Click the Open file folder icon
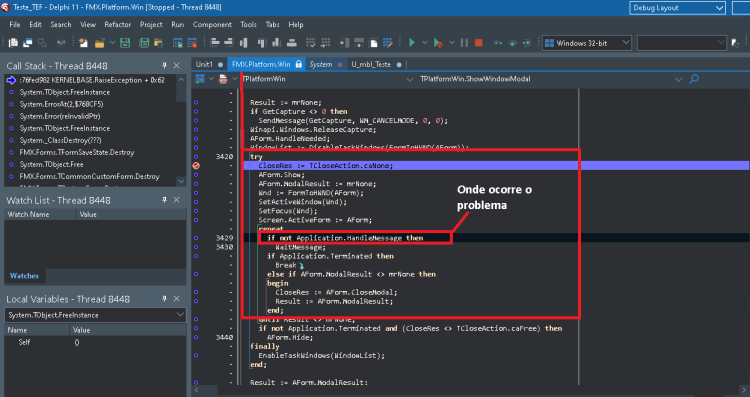750x397 pixels. coord(99,43)
